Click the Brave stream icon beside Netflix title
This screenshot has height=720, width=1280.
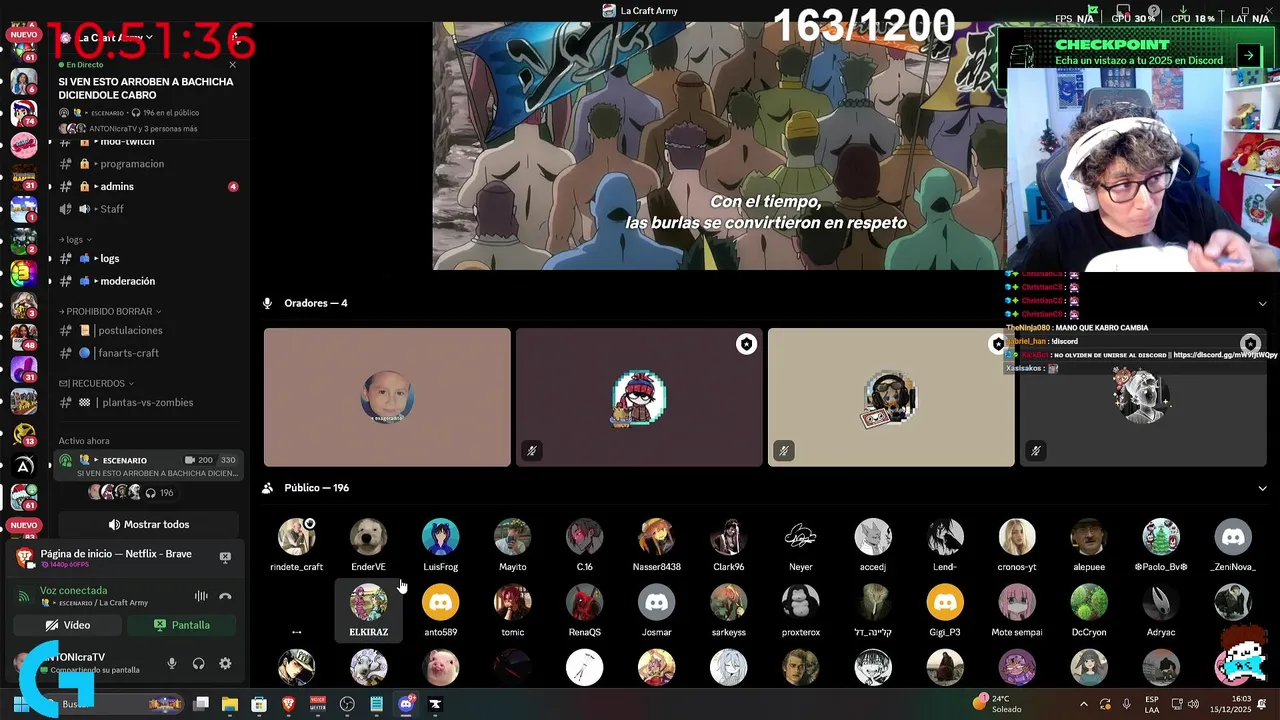pos(25,557)
